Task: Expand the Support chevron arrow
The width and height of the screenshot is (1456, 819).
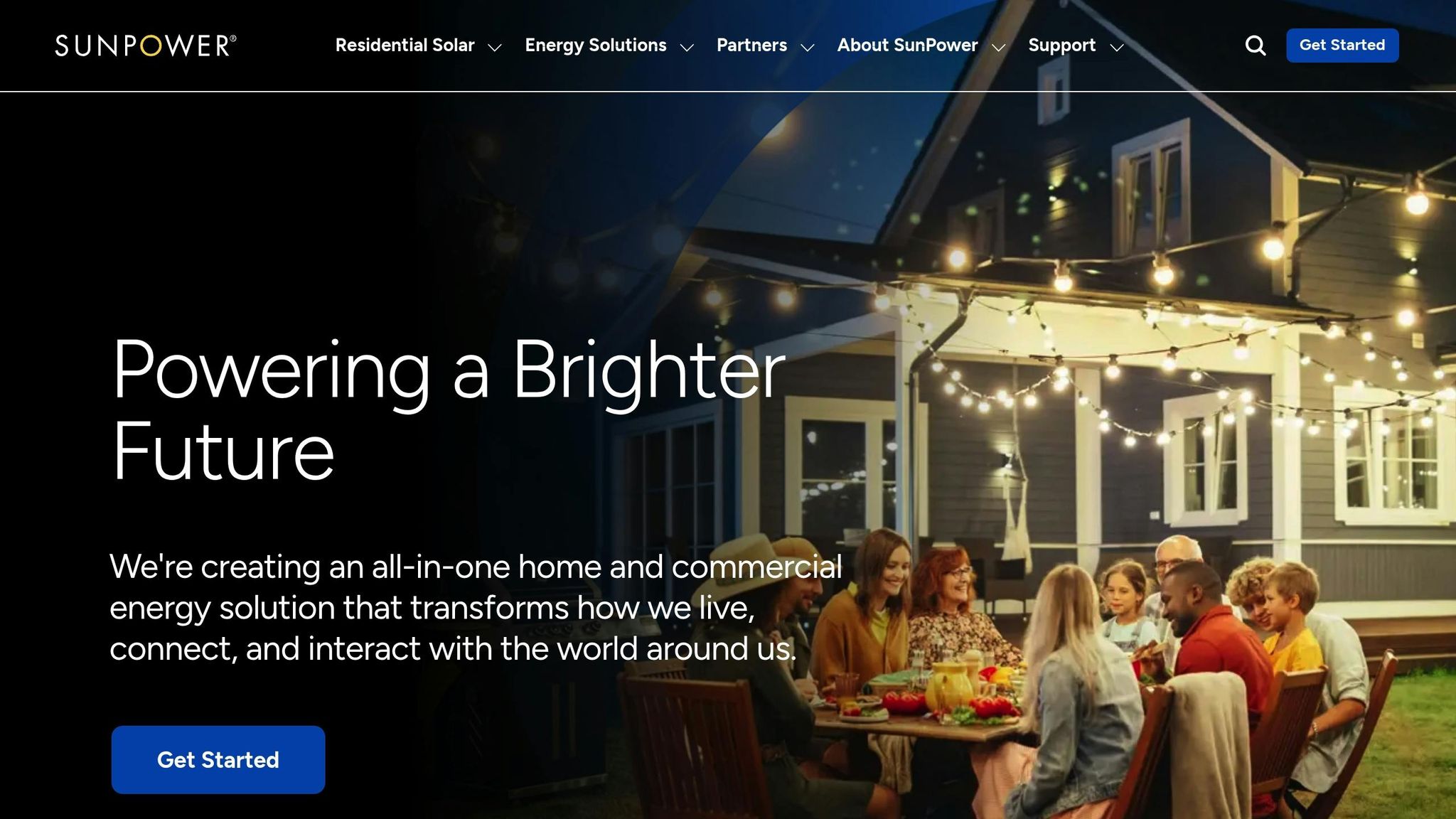Action: coord(1117,48)
